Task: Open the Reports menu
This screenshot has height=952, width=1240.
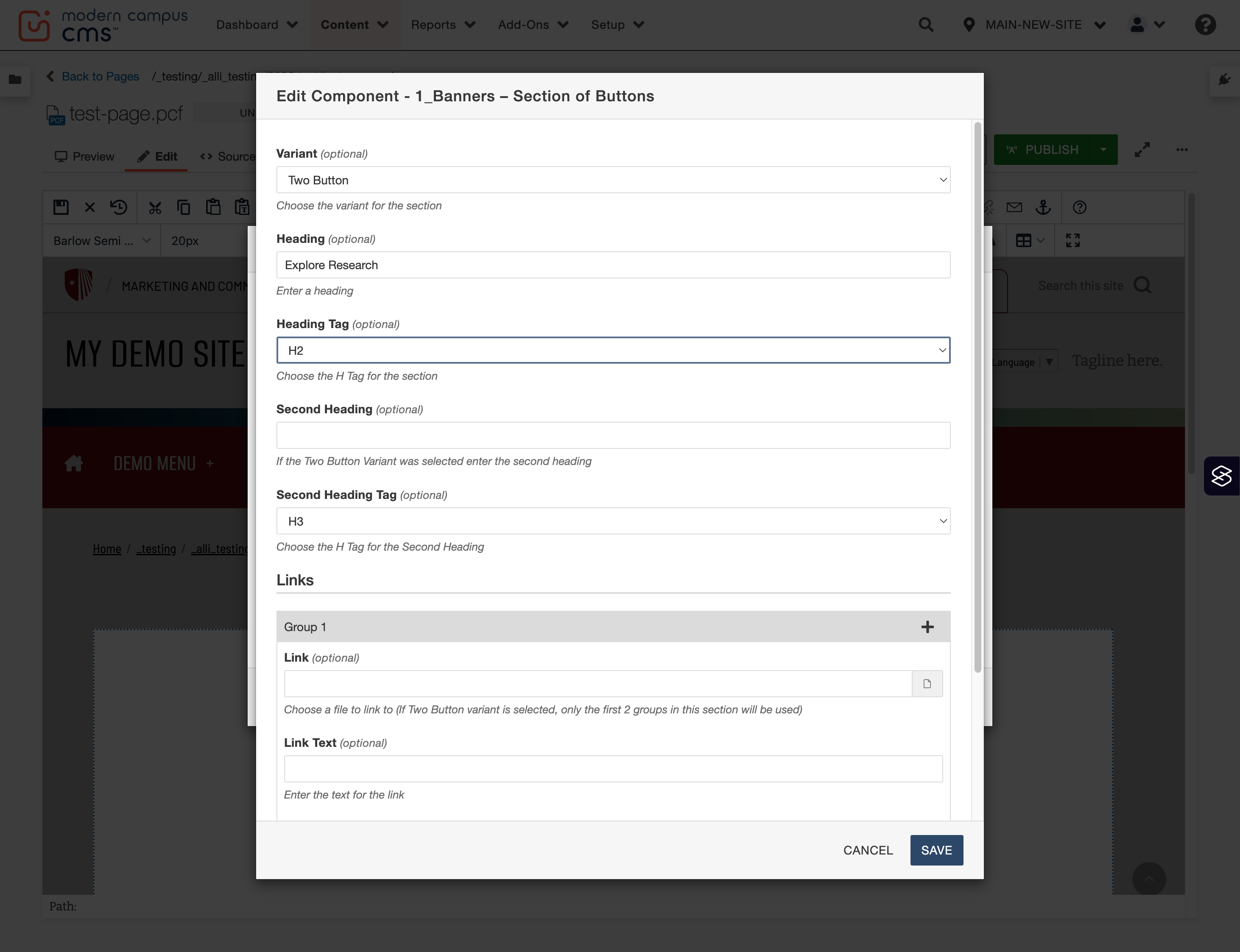Action: (x=444, y=25)
